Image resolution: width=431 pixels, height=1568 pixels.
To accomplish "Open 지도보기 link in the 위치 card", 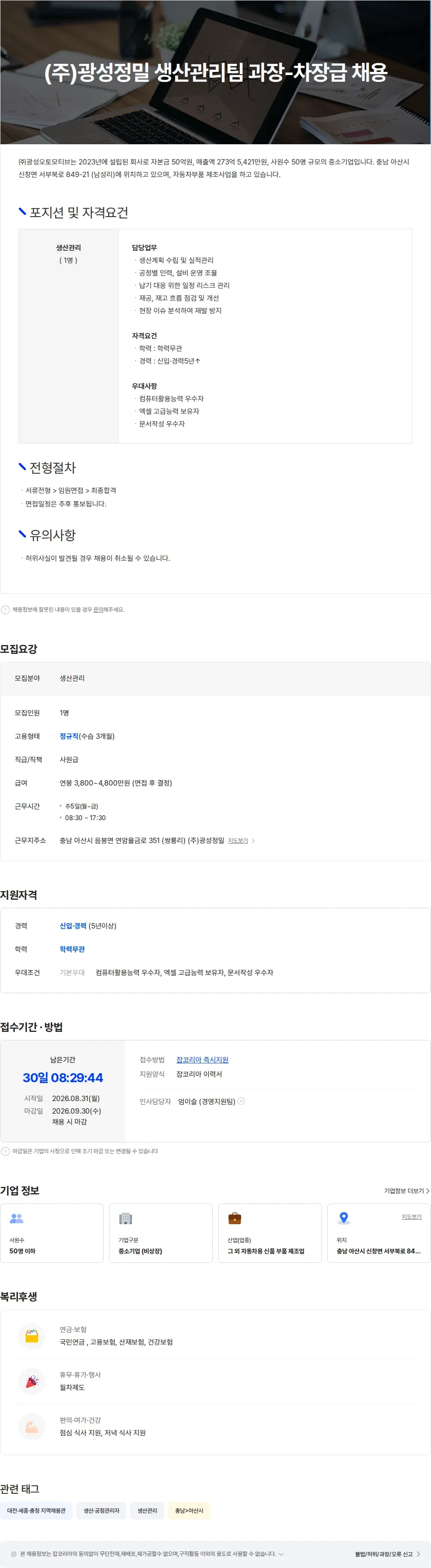I will tap(412, 1217).
